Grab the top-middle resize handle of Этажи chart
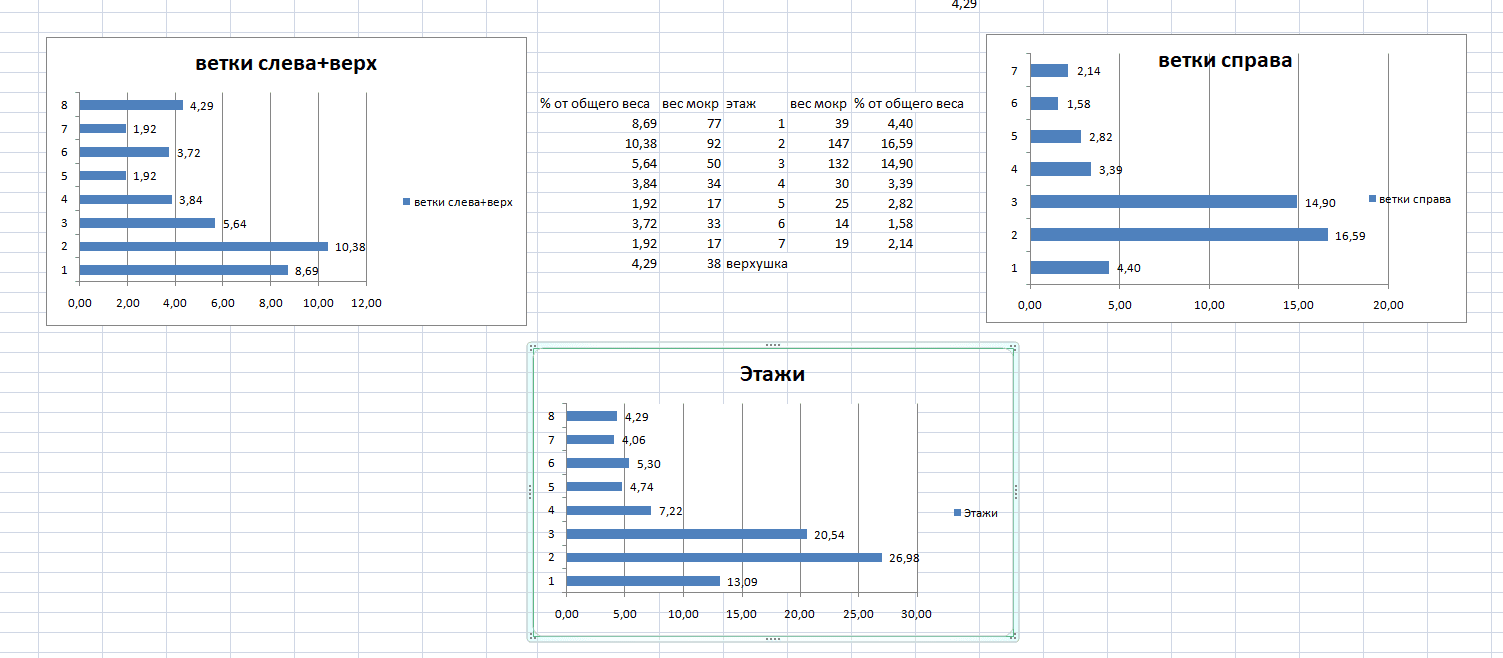This screenshot has height=658, width=1503. coord(772,344)
